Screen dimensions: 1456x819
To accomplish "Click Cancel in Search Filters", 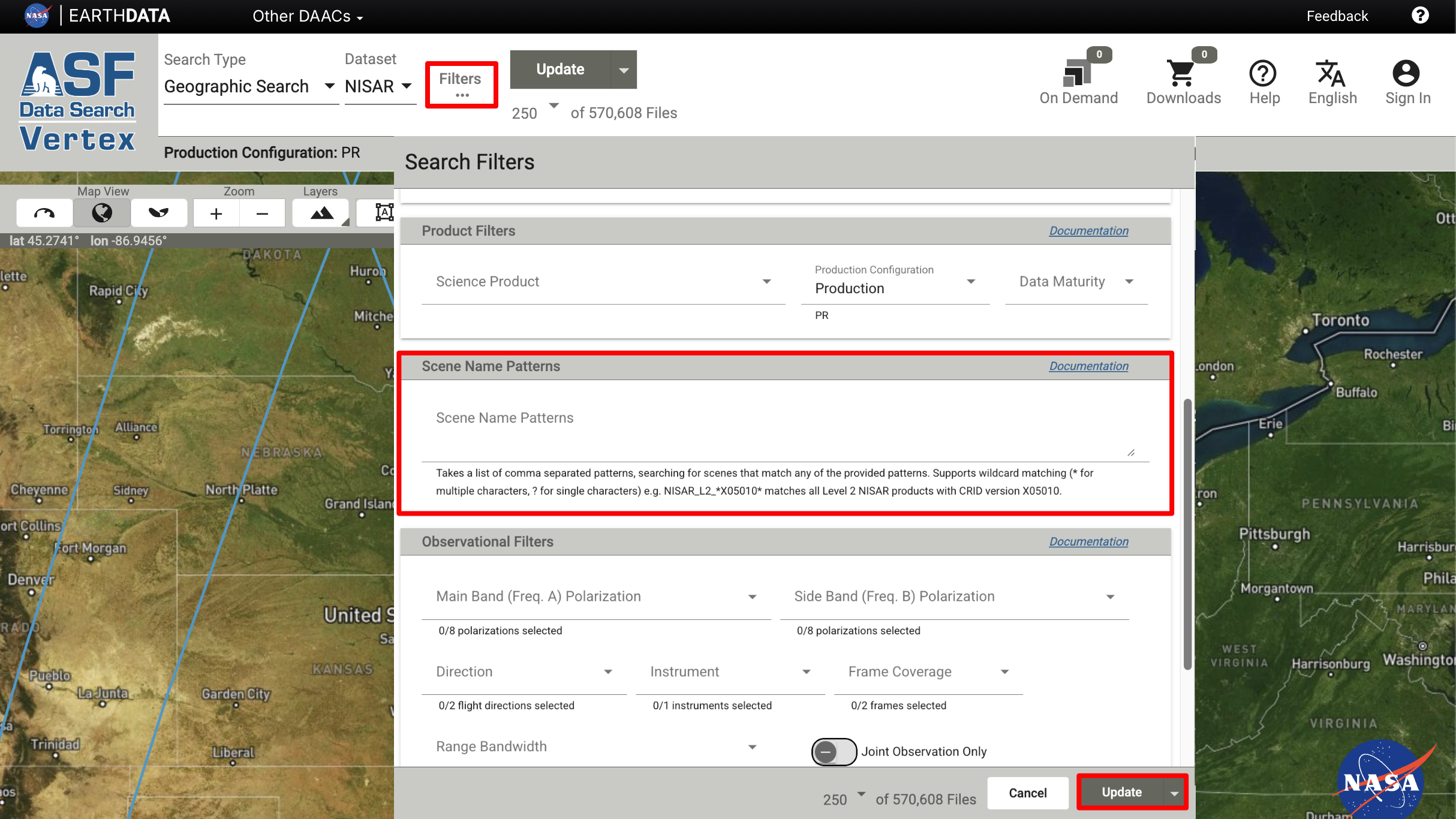I will (x=1028, y=793).
